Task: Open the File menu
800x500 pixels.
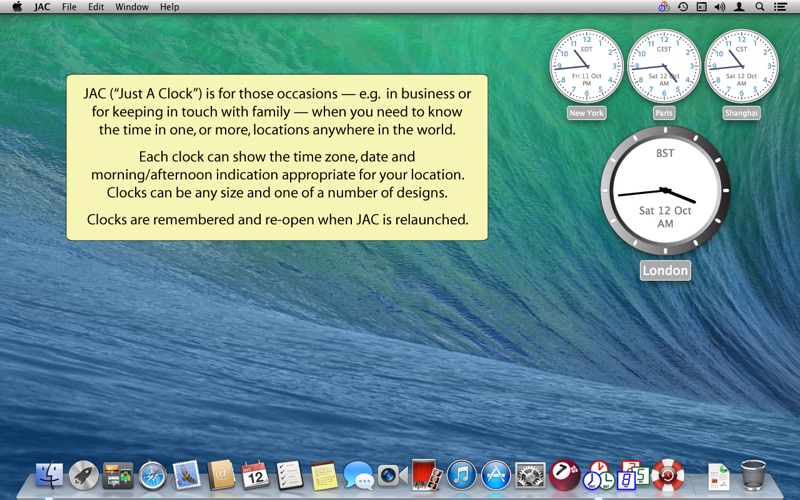Action: click(69, 7)
